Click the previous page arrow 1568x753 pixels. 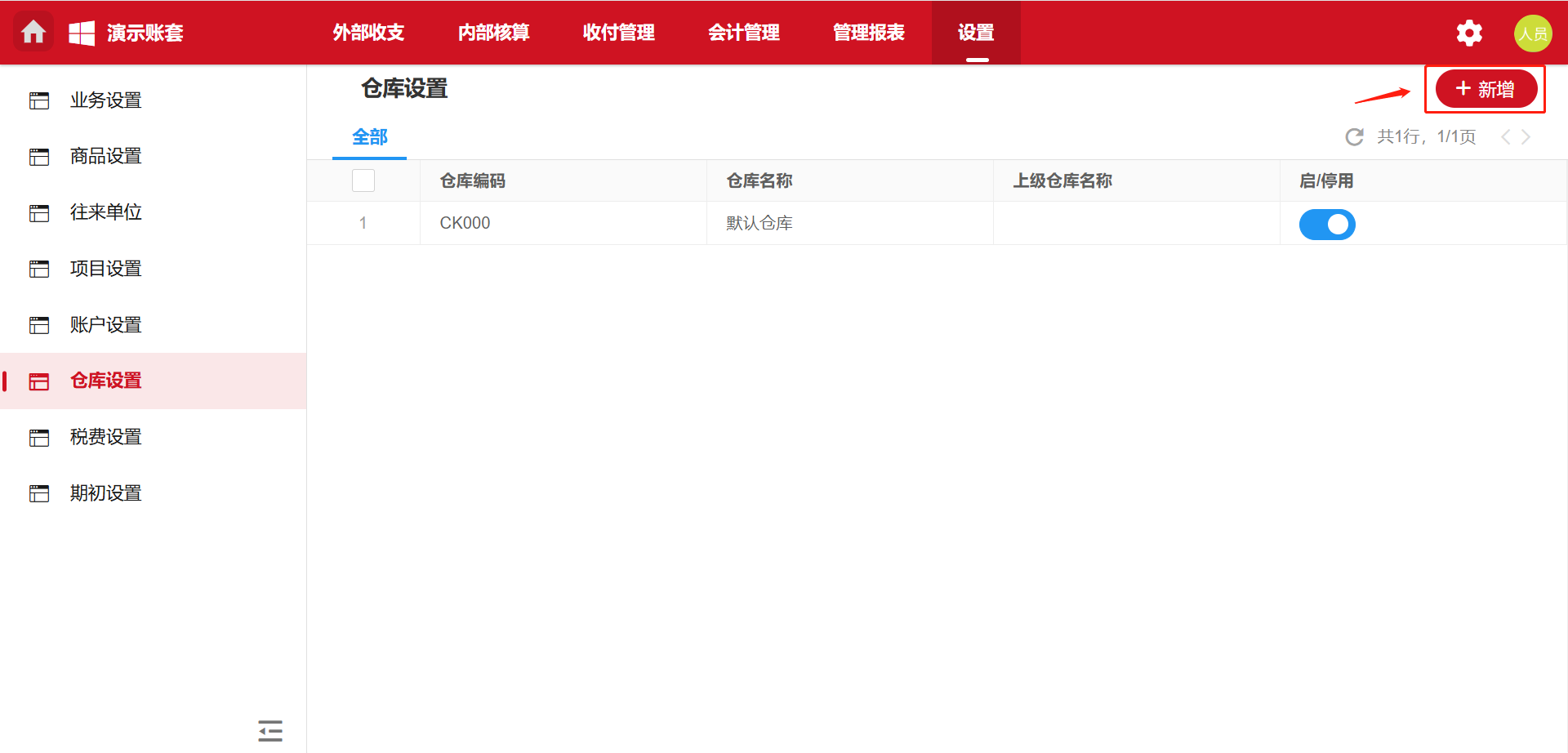[x=1505, y=136]
